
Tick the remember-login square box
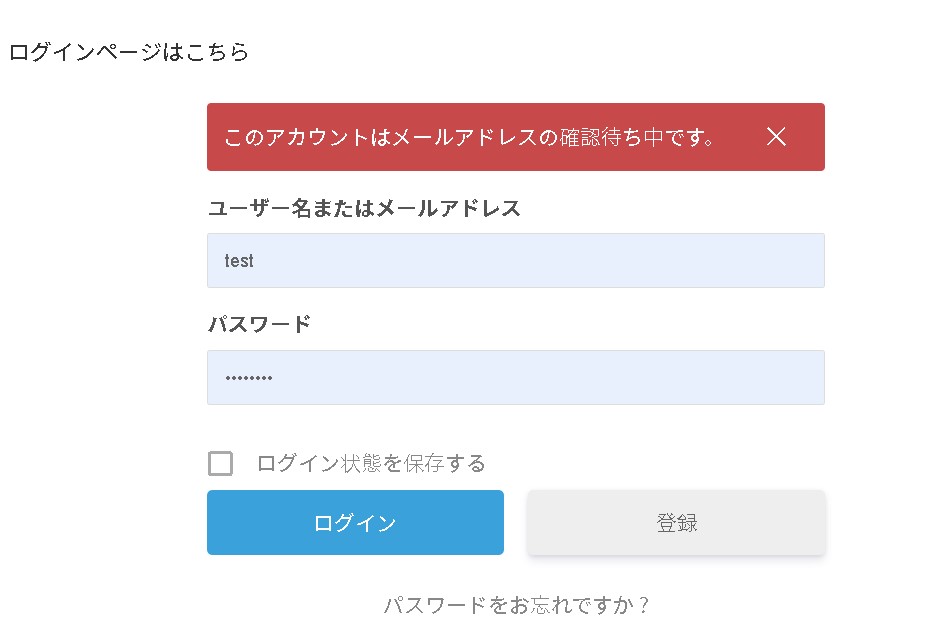[220, 464]
